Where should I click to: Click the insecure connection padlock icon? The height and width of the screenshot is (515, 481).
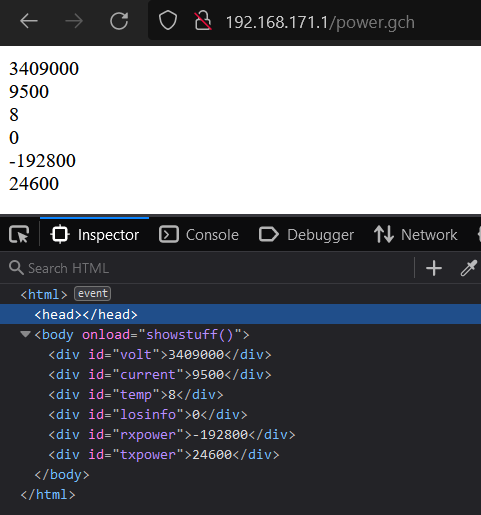click(x=203, y=21)
